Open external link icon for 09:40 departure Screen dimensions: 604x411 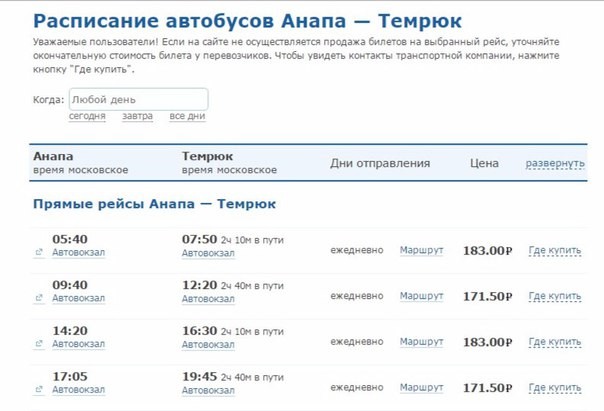click(39, 298)
